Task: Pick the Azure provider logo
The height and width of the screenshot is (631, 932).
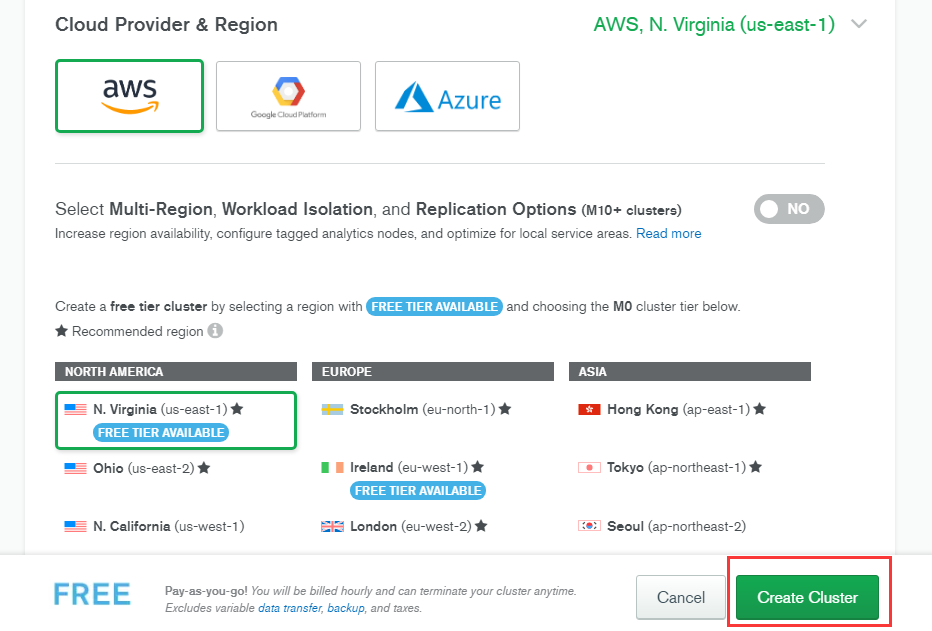Action: (447, 97)
